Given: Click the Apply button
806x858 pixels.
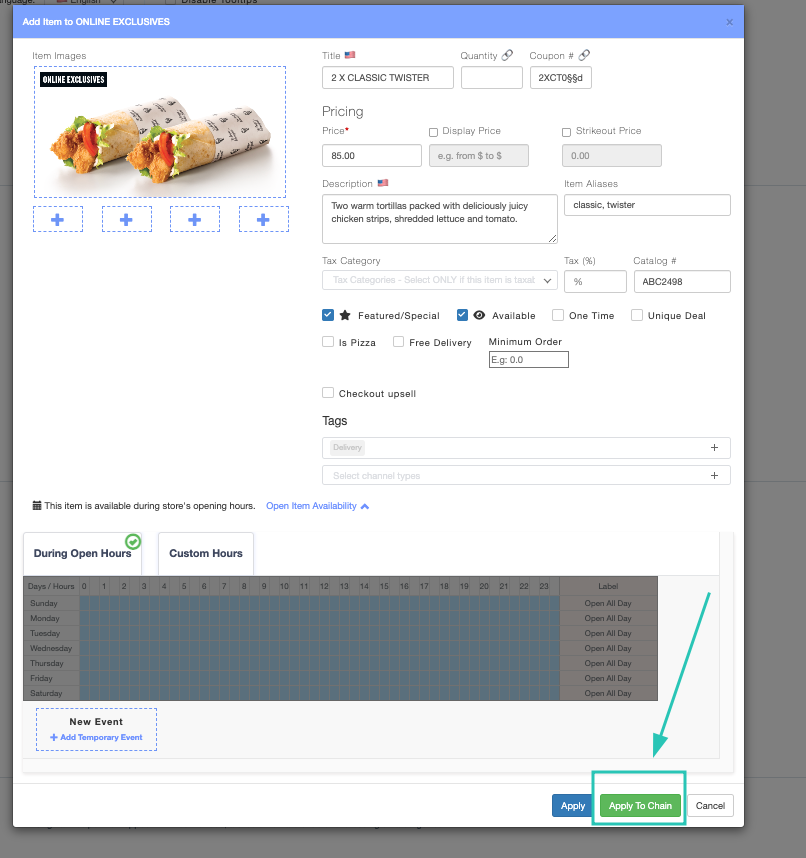Looking at the screenshot, I should pos(572,805).
